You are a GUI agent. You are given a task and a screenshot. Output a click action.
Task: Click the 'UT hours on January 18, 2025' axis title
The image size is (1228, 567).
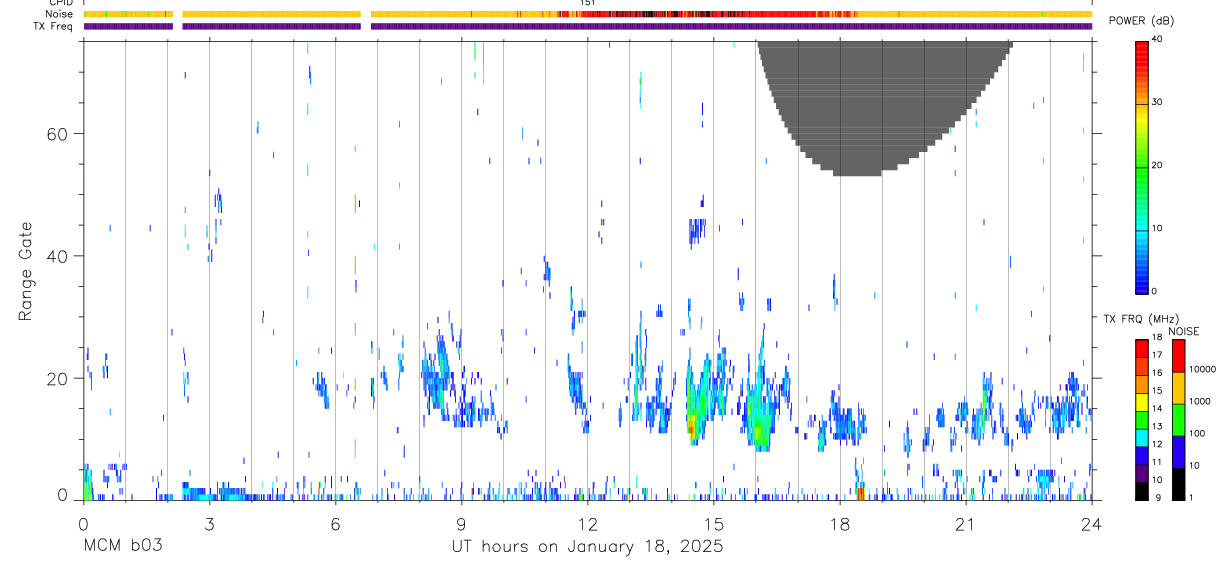coord(586,546)
